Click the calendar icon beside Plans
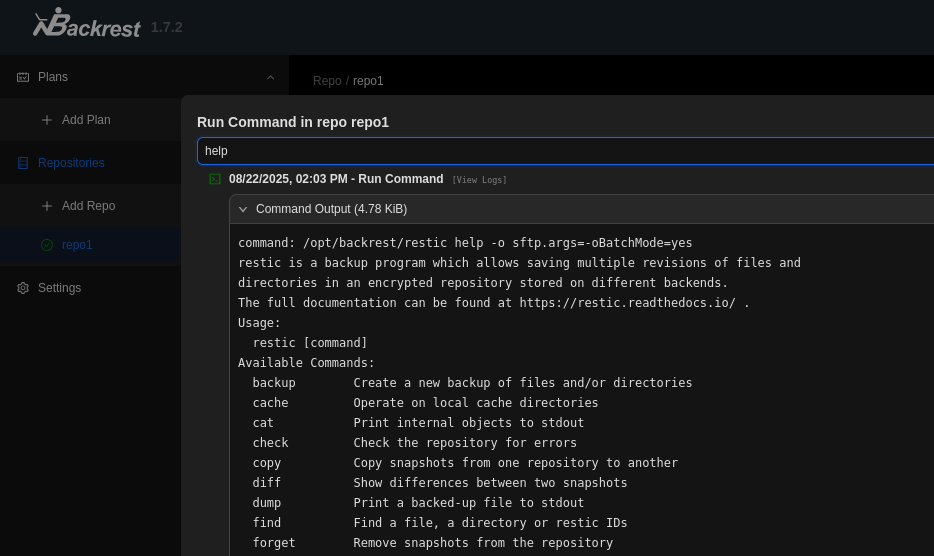Viewport: 934px width, 556px height. 23,77
